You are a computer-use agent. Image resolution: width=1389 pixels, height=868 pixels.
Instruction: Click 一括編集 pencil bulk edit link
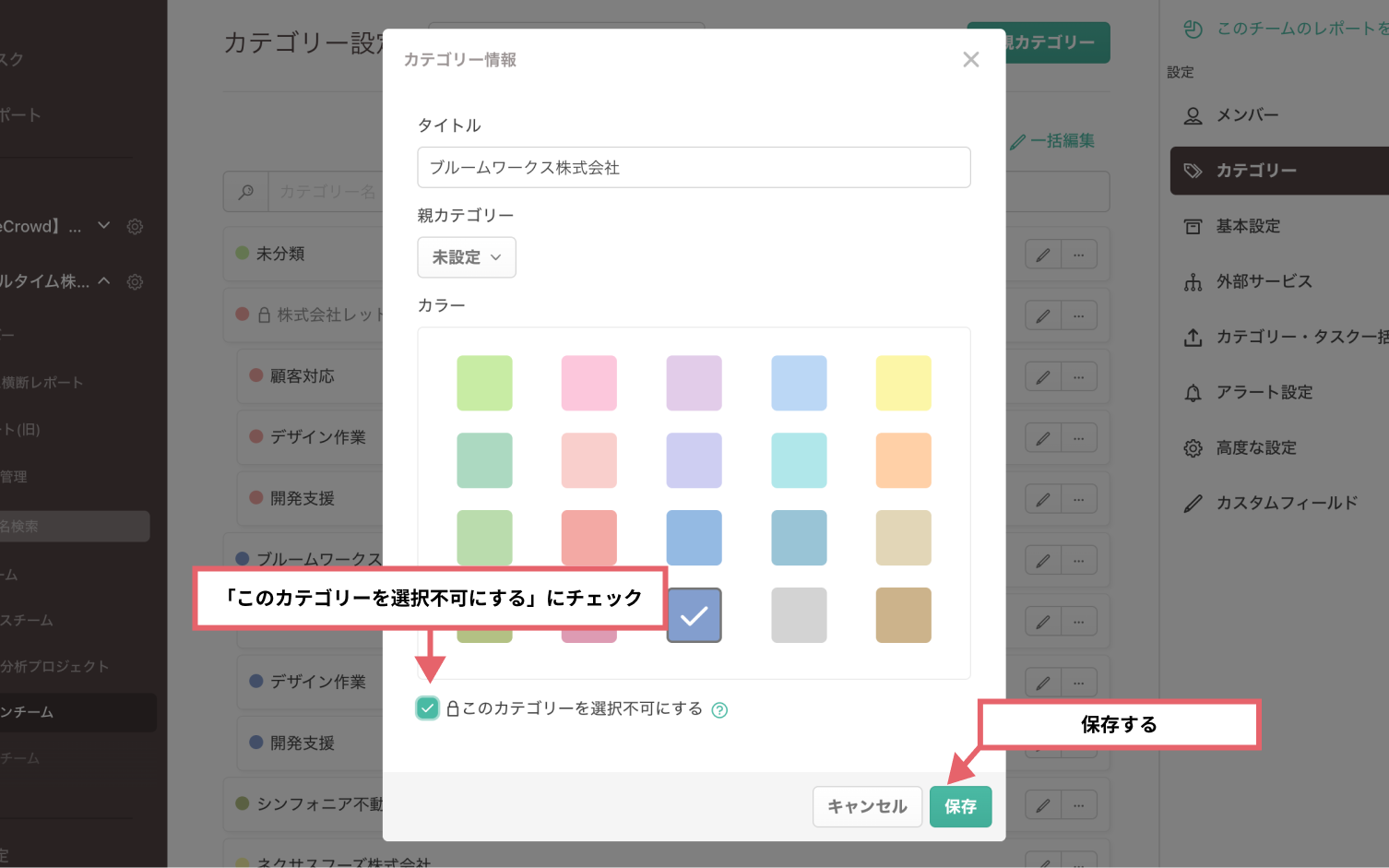[1052, 141]
